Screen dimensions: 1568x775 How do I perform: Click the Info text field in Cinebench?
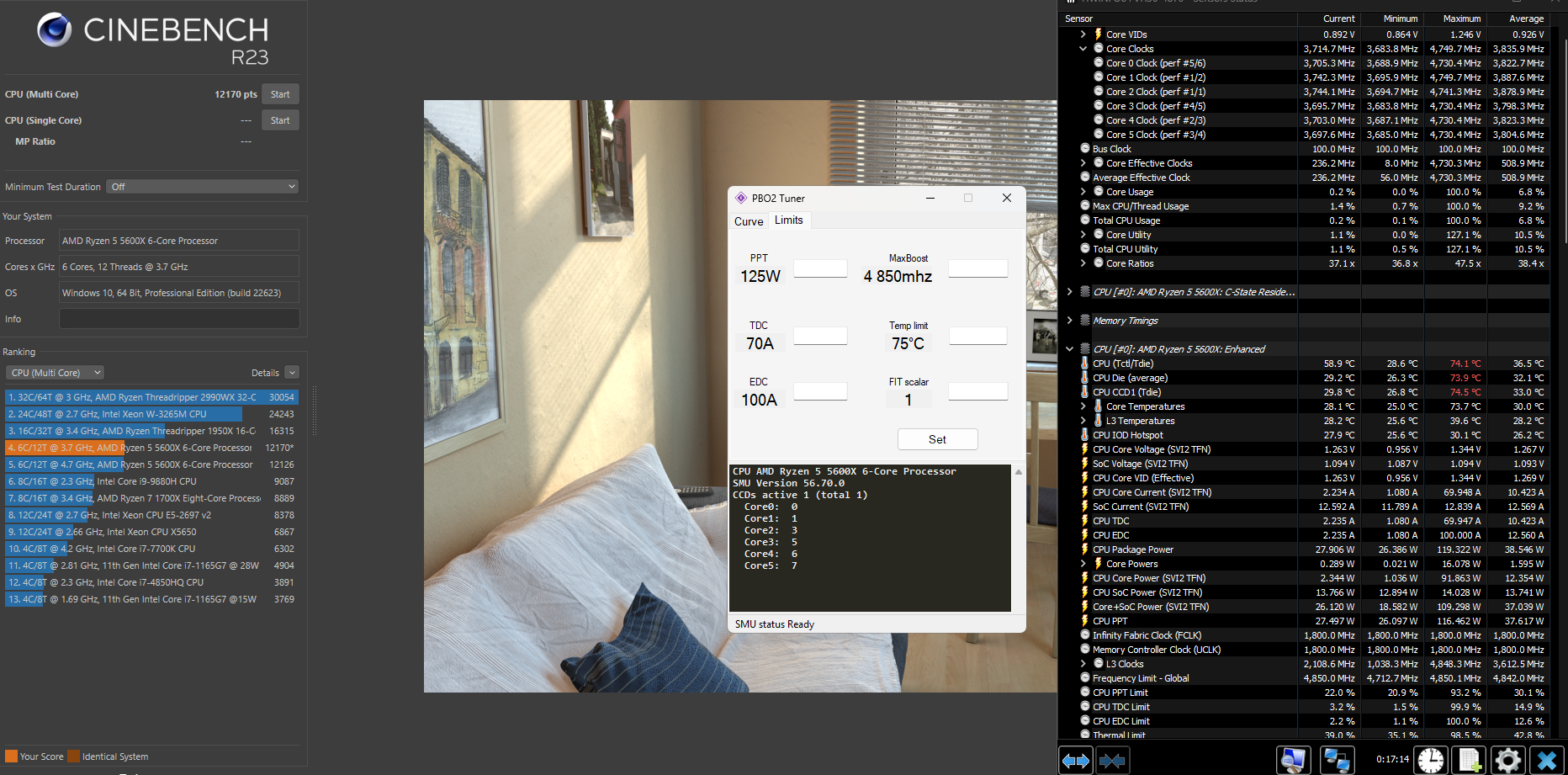(x=179, y=319)
